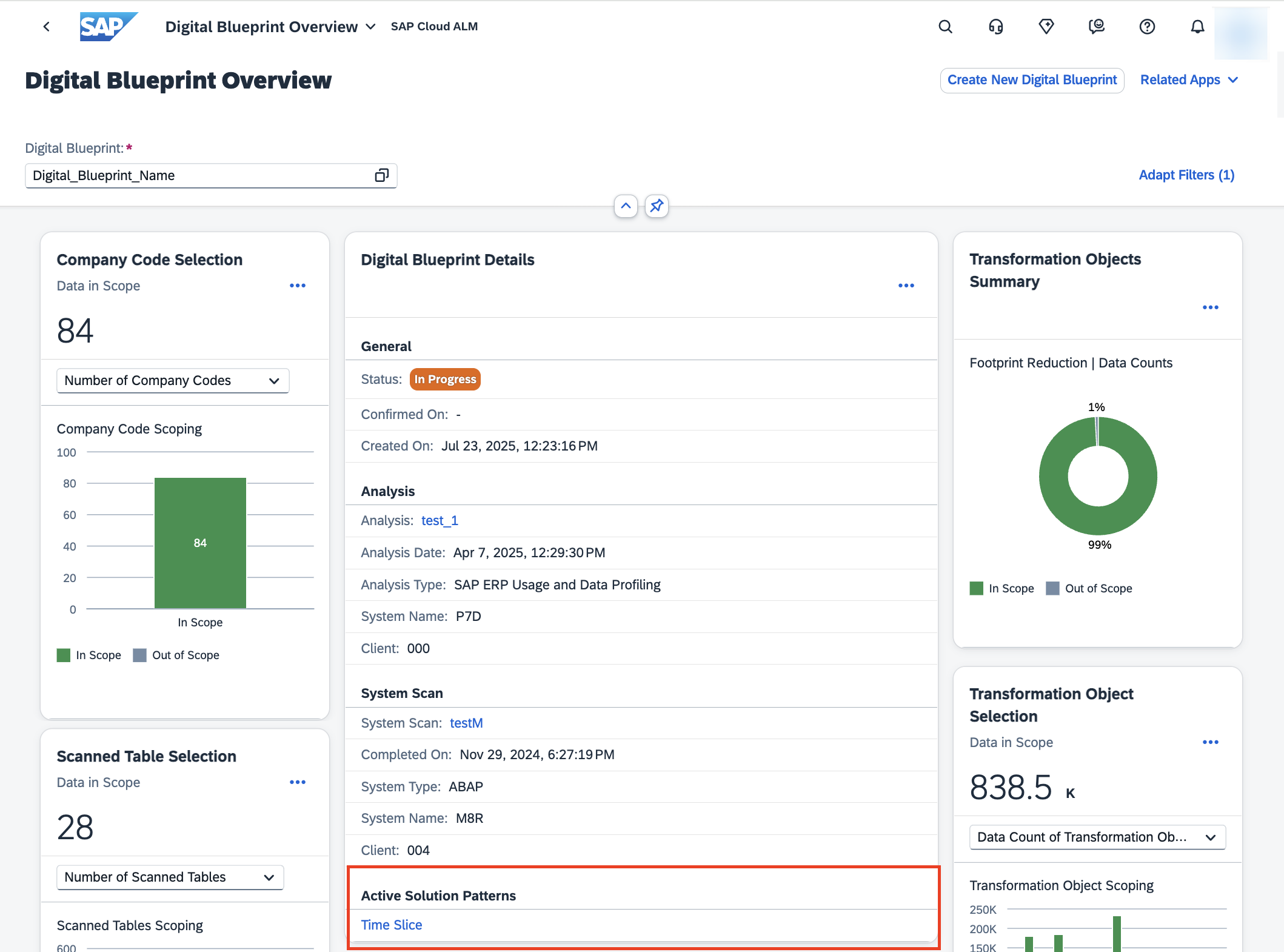Open the support headset icon
This screenshot has width=1284, height=952.
995,27
